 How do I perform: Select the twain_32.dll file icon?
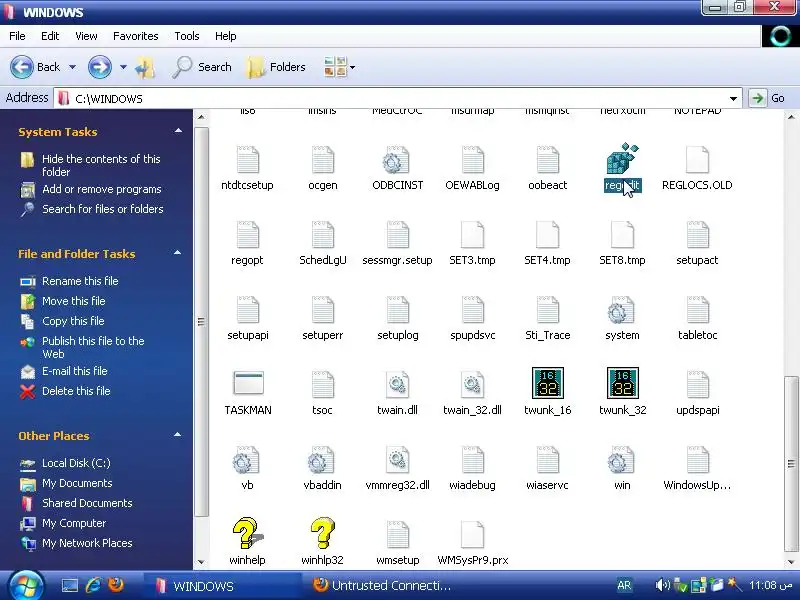point(472,385)
